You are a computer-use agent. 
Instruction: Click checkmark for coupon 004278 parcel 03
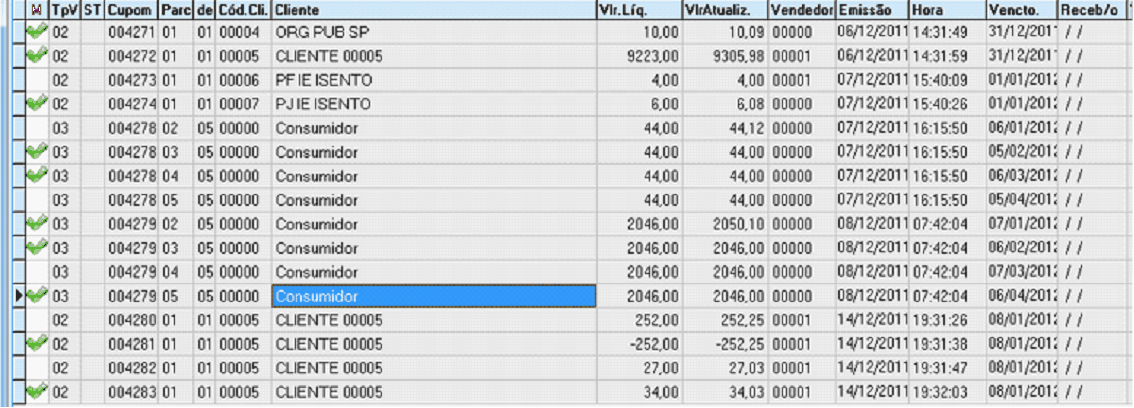[35, 152]
